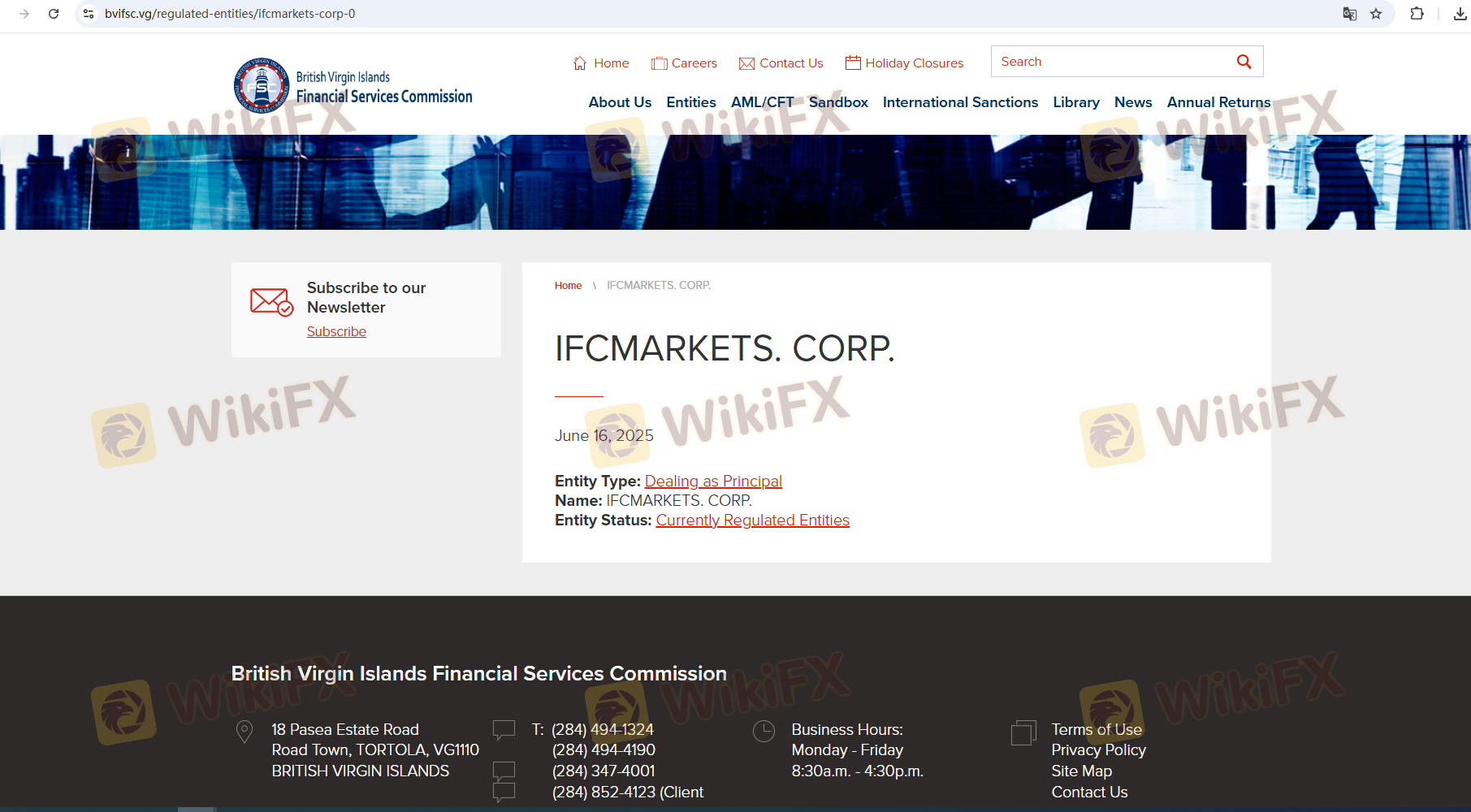Open the Careers link
Viewport: 1471px width, 812px height.
tap(694, 63)
